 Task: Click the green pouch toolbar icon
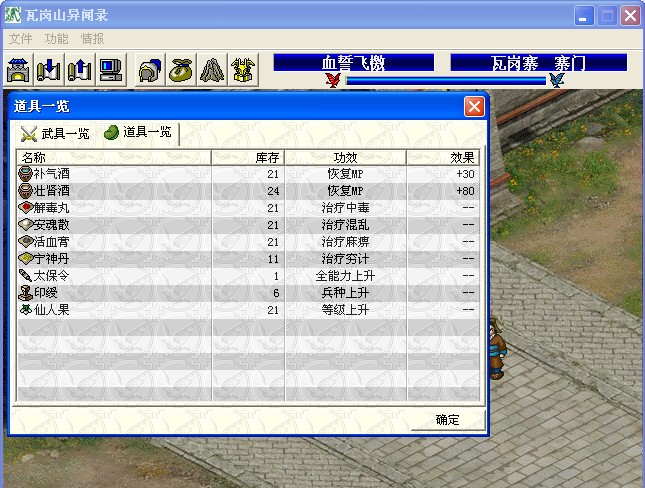point(181,70)
